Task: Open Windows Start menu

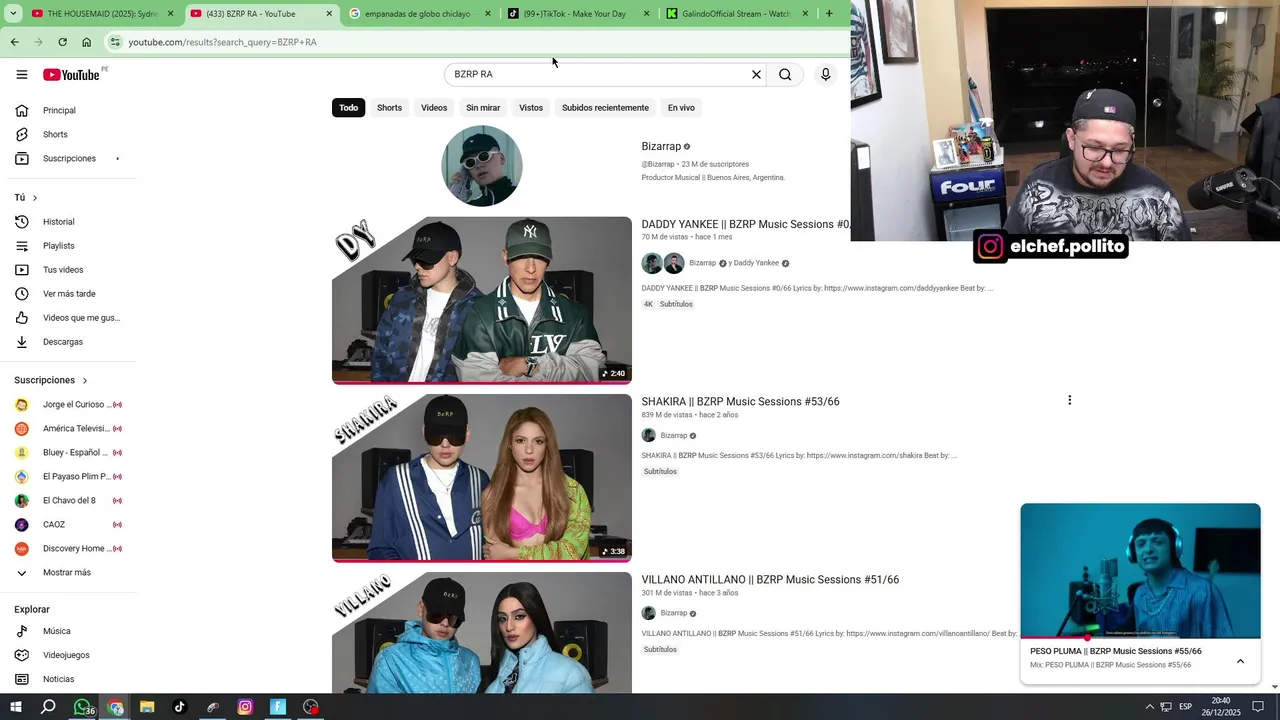Action: click(16, 707)
